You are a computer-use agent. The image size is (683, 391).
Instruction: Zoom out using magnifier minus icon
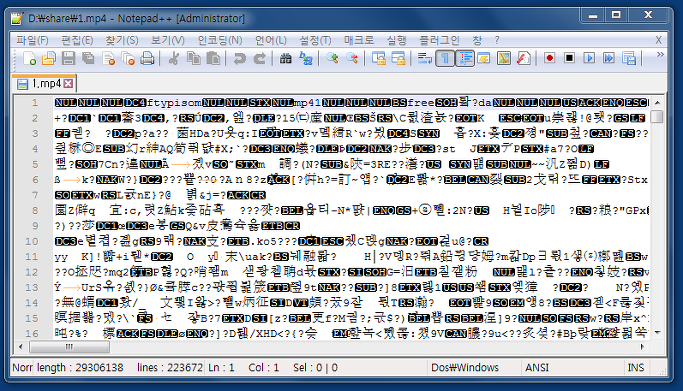(352, 58)
